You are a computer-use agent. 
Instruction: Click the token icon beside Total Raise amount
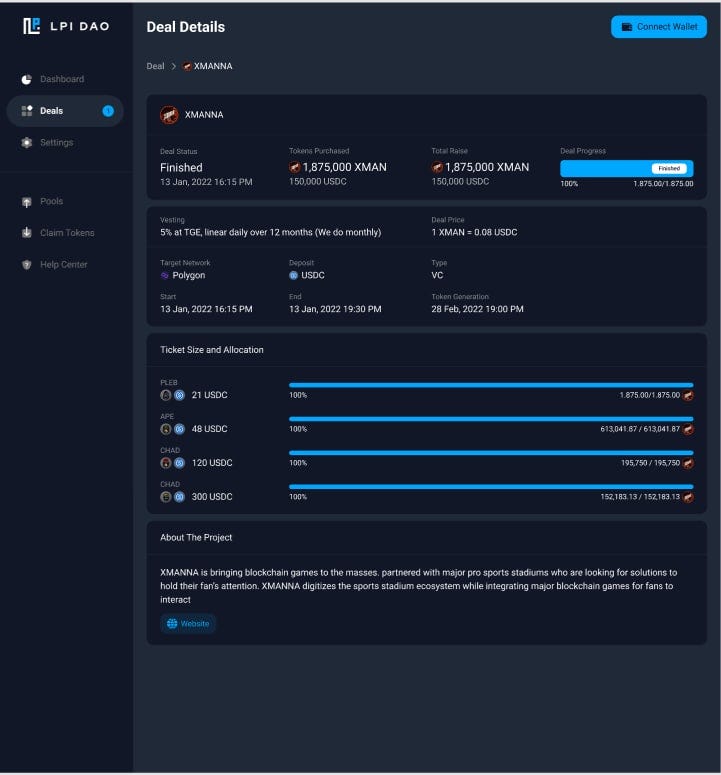(x=437, y=167)
